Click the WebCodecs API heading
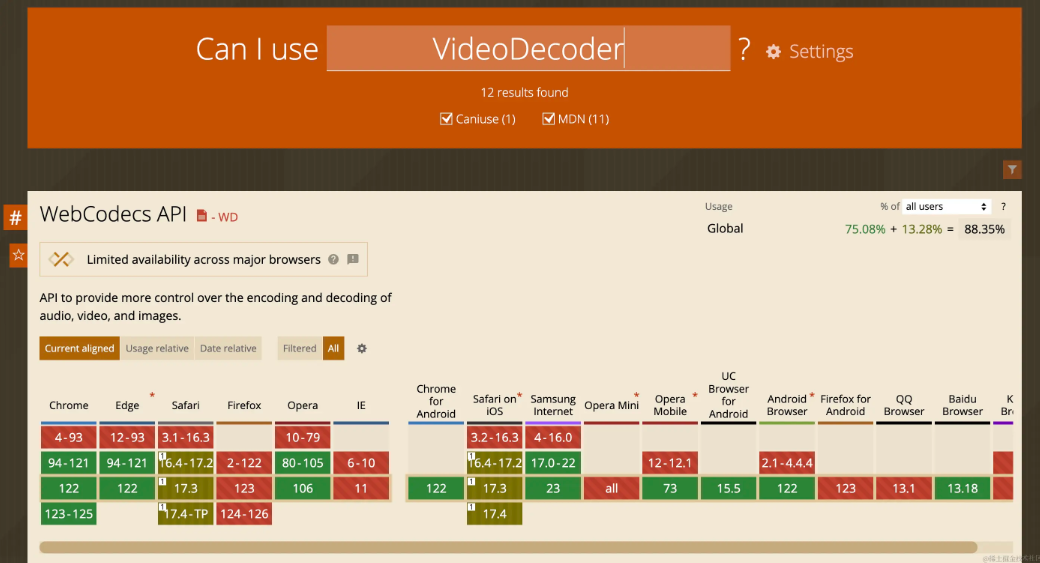Screen dimensions: 1040x563 113,214
